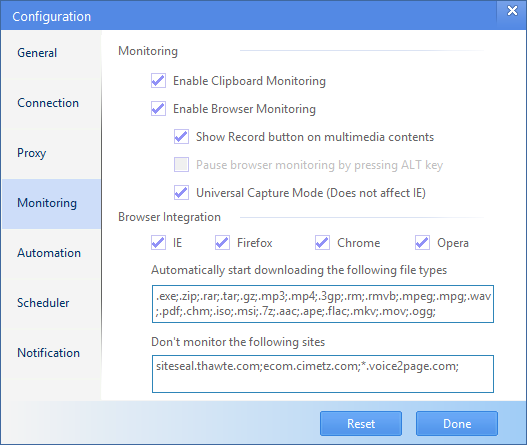Click the Reset button
527x445 pixels.
pyautogui.click(x=361, y=423)
